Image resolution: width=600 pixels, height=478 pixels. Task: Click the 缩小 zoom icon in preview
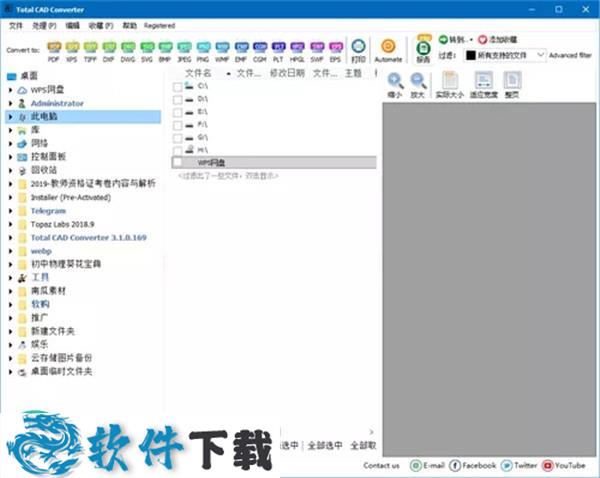pos(395,85)
